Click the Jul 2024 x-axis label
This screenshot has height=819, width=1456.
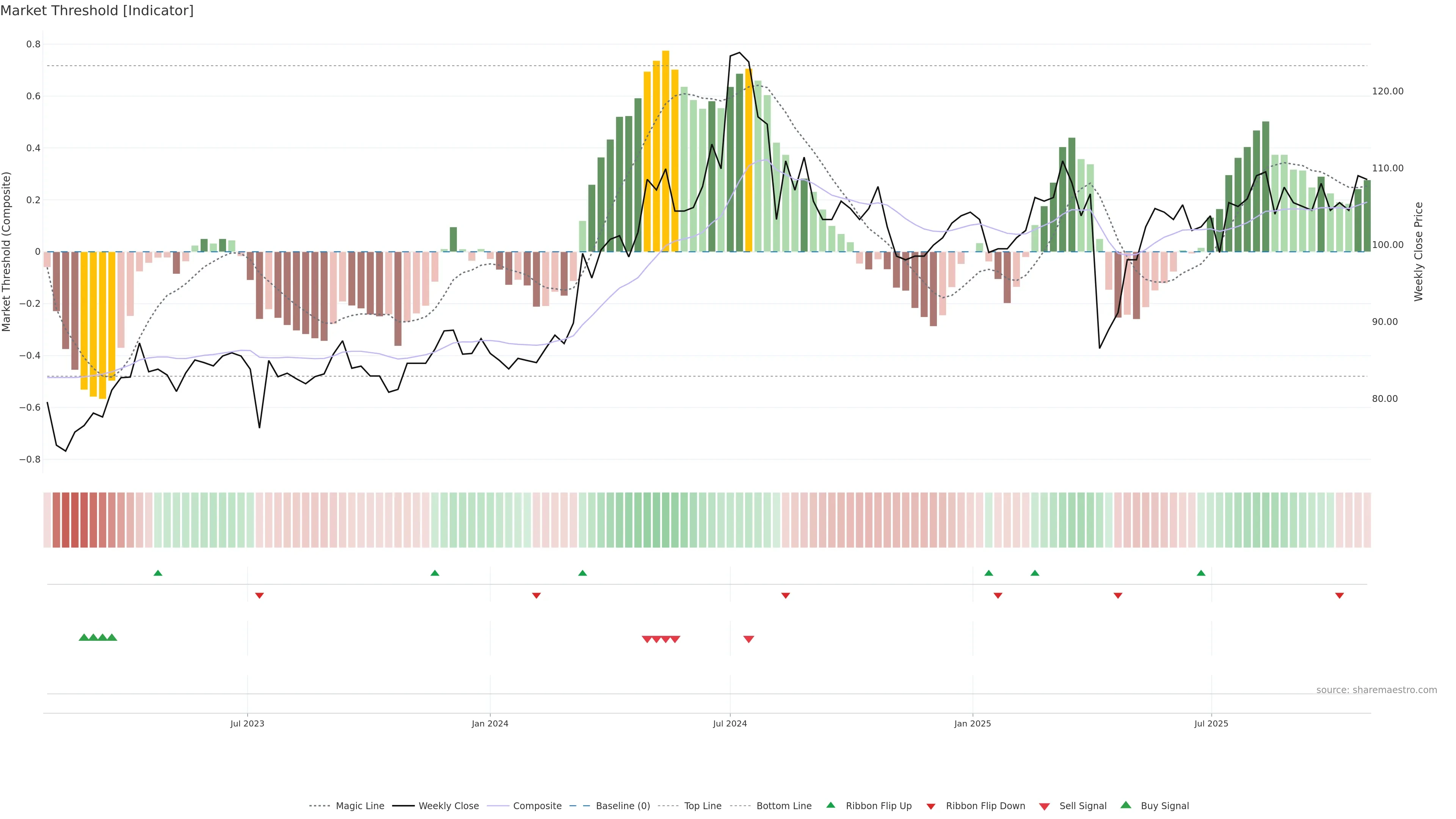[730, 723]
